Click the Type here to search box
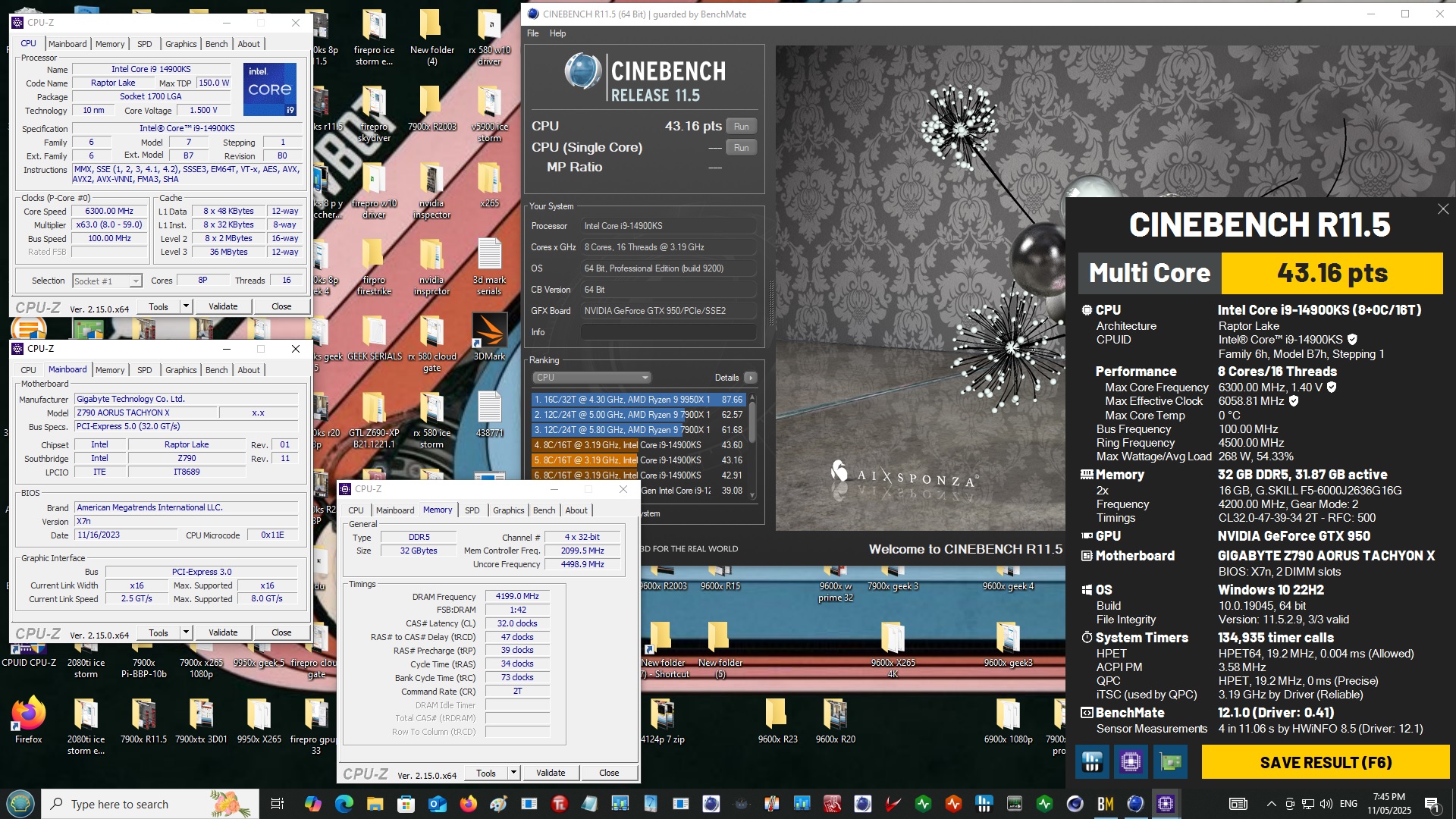 [x=150, y=804]
